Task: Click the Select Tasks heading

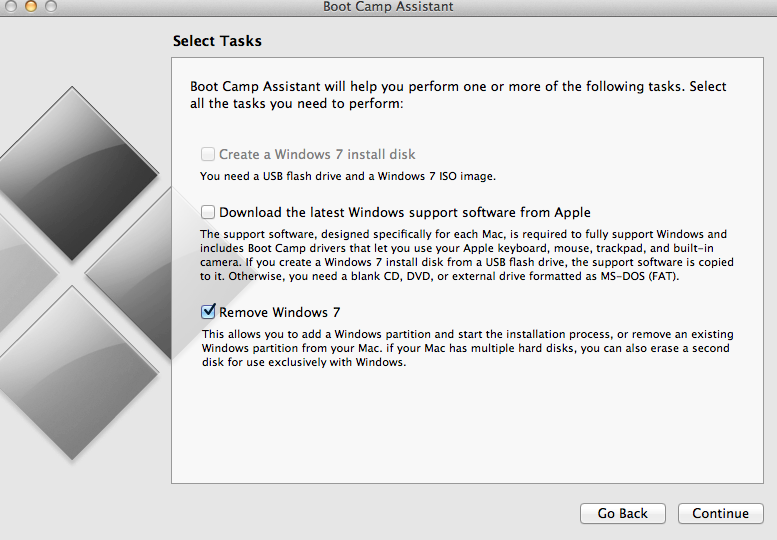Action: pyautogui.click(x=217, y=41)
